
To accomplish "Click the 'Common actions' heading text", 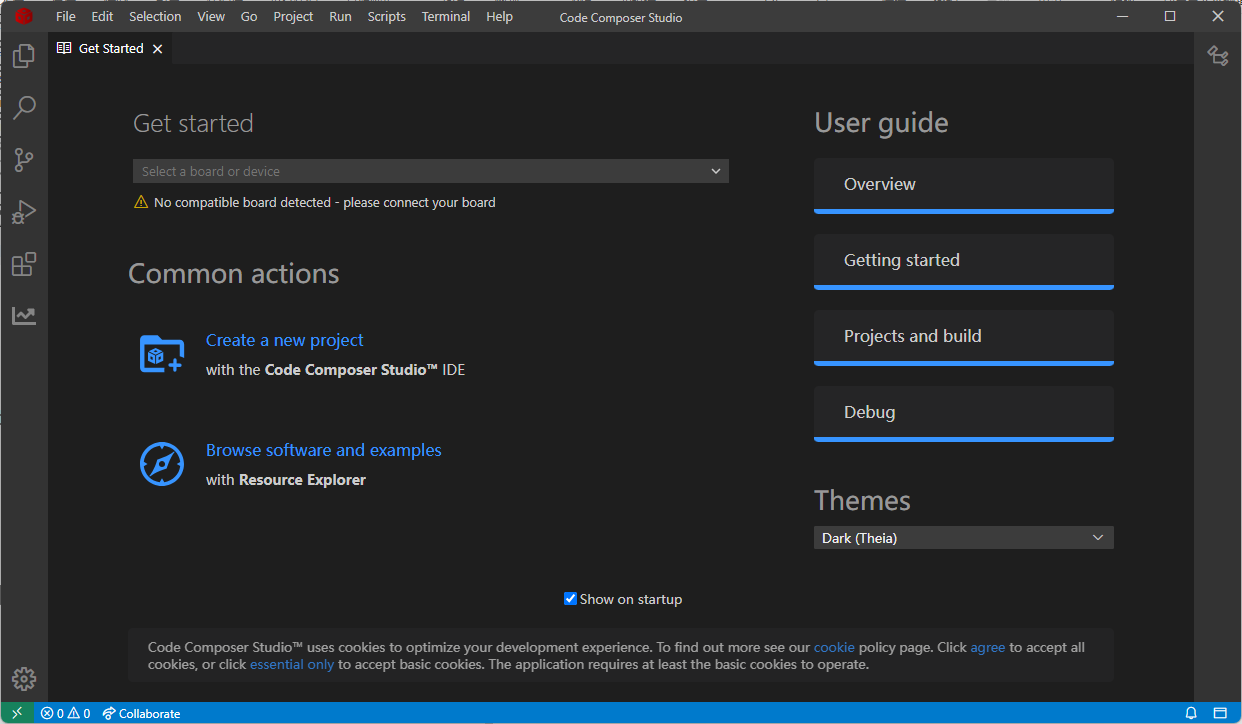I will click(x=234, y=274).
